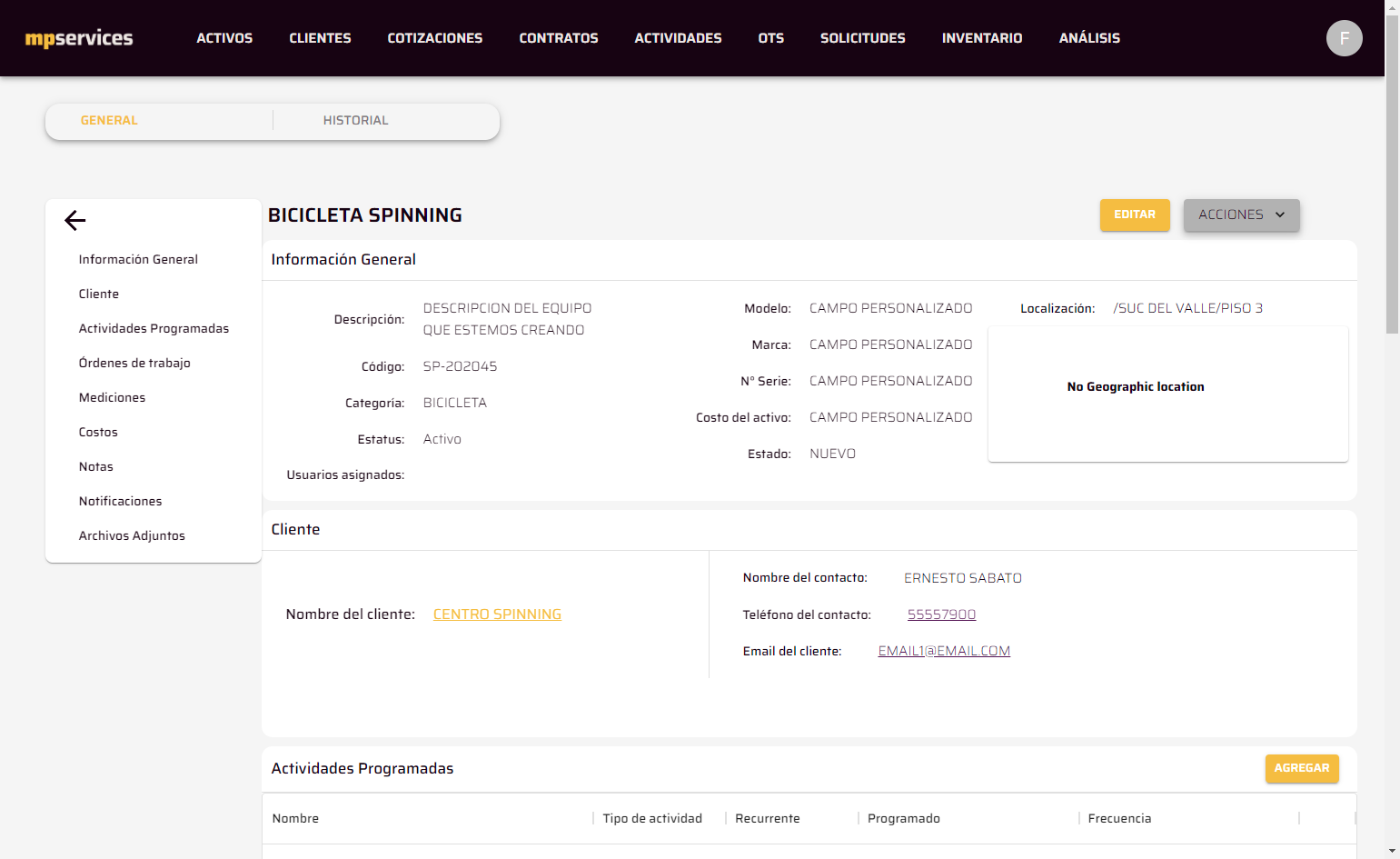Sort by Nombre column header
Viewport: 1400px width, 859px height.
(295, 818)
